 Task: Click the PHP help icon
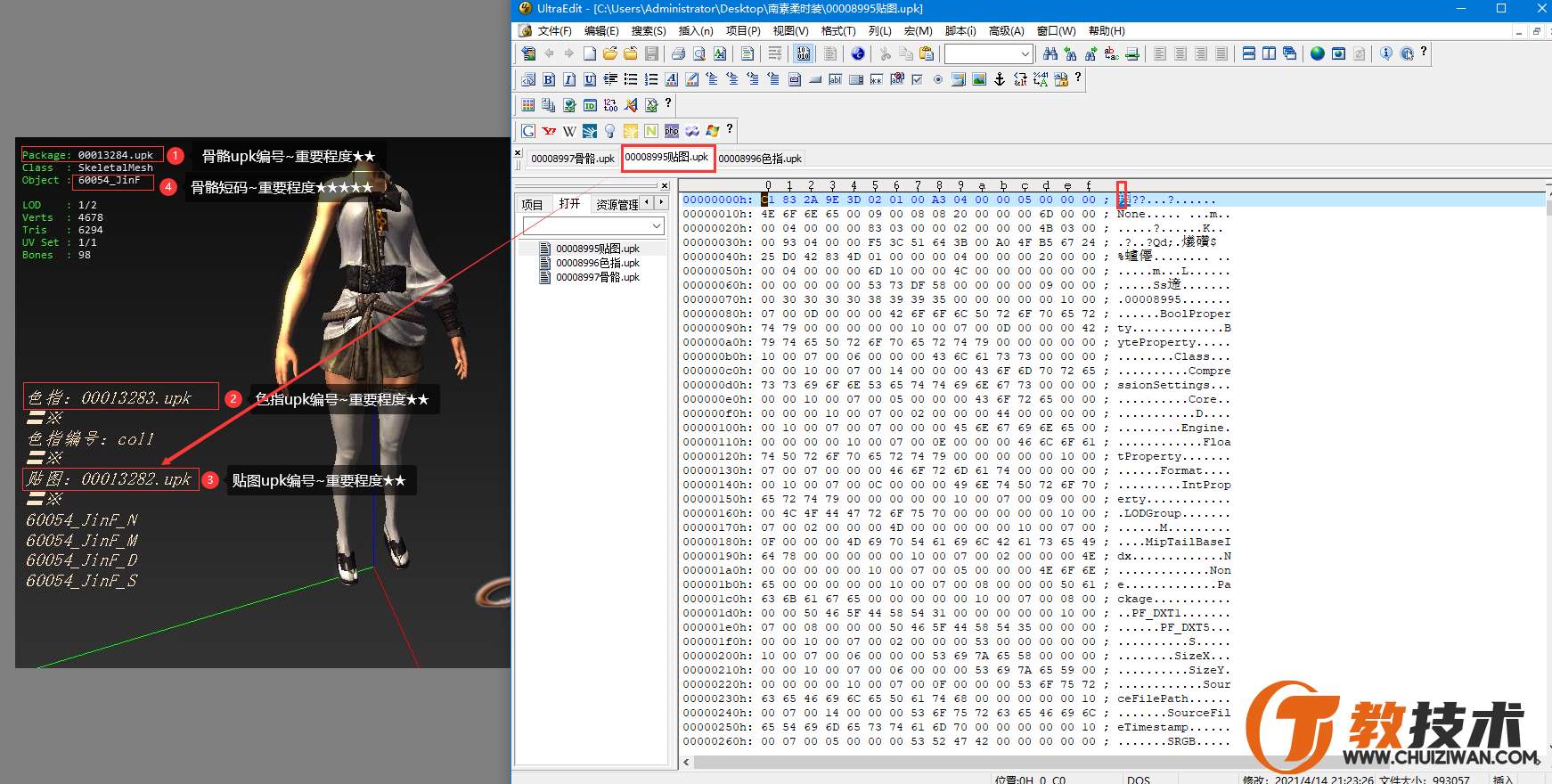point(672,132)
